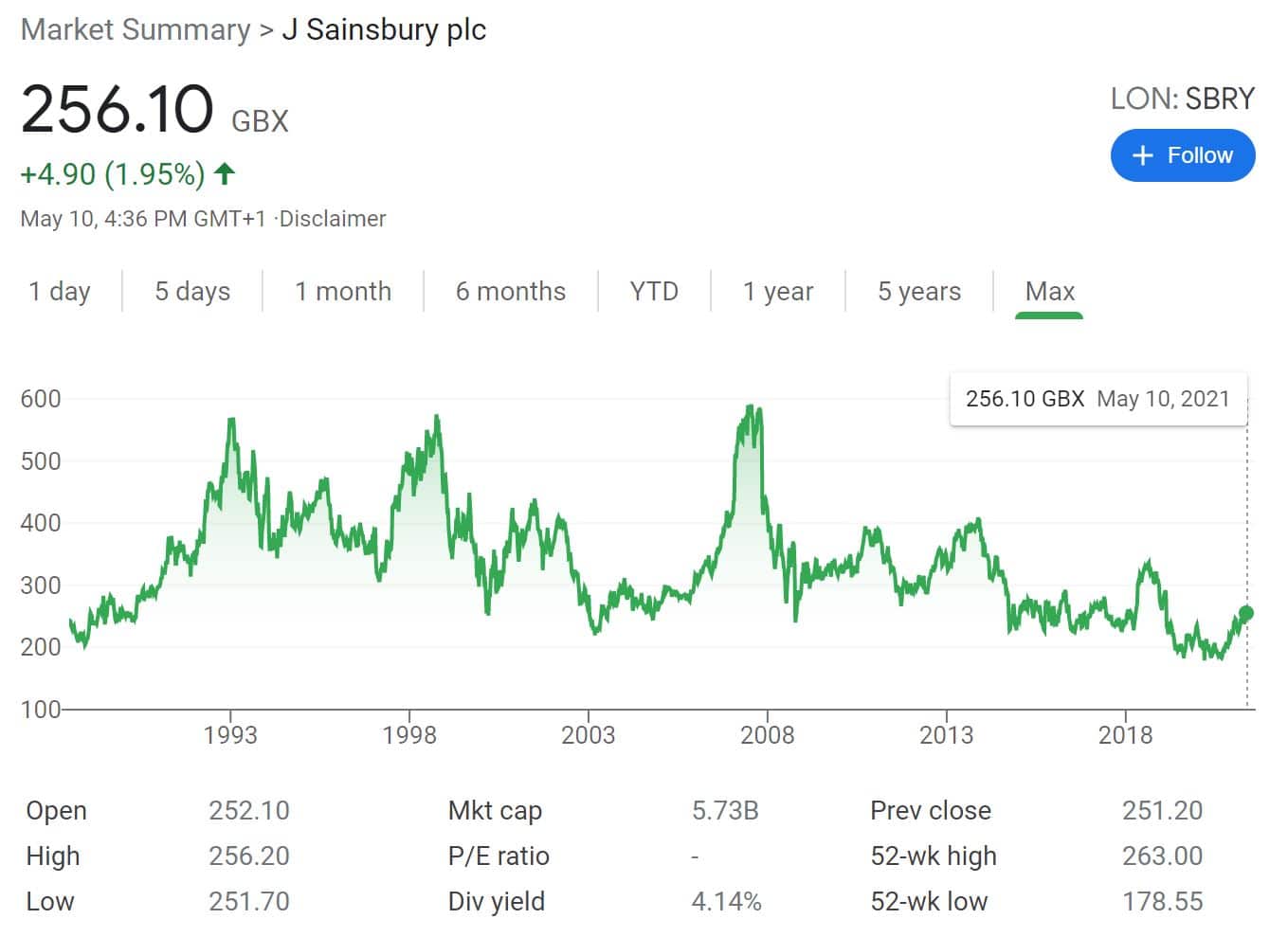Click the Div yield 4.14% value
This screenshot has height=937, width=1288.
726,901
